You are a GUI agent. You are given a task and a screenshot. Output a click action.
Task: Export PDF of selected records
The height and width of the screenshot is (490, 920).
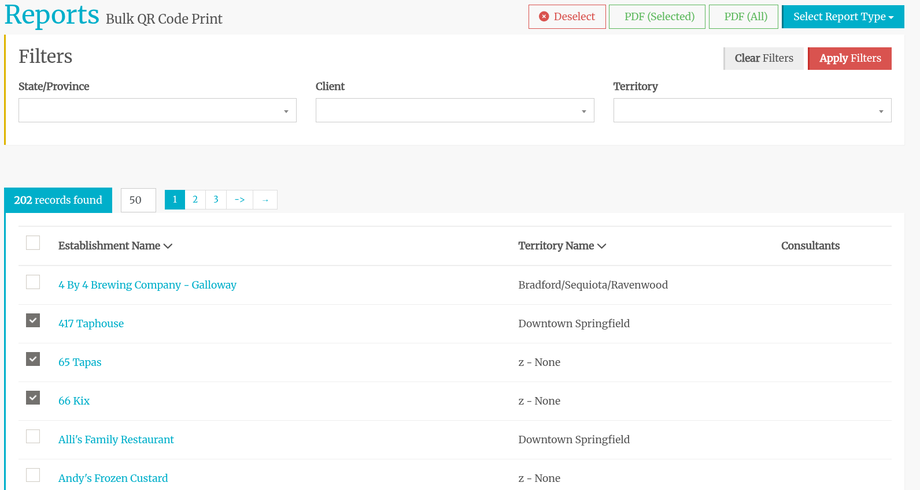(657, 17)
